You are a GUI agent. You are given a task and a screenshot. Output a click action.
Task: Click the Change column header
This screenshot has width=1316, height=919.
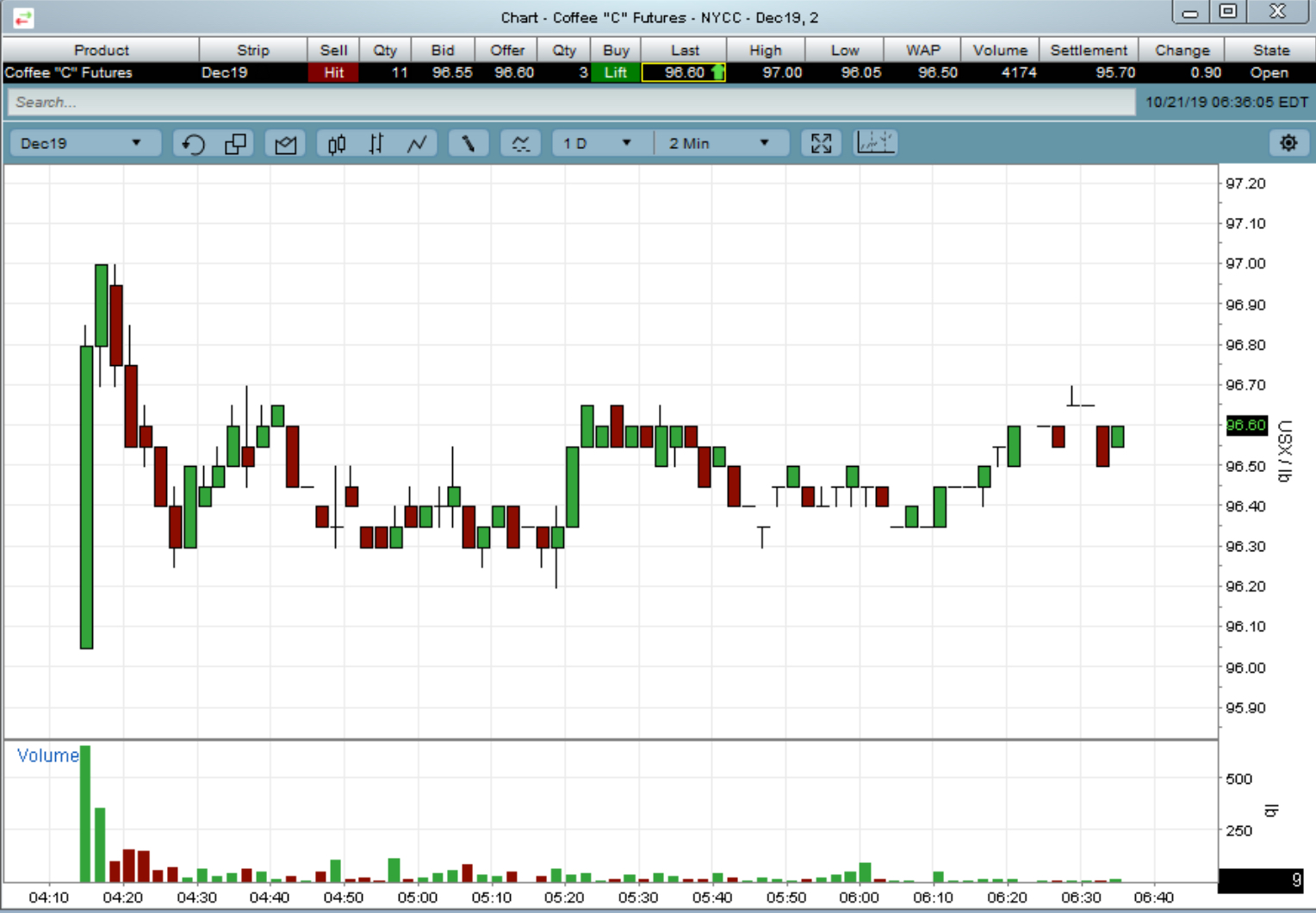click(1182, 50)
